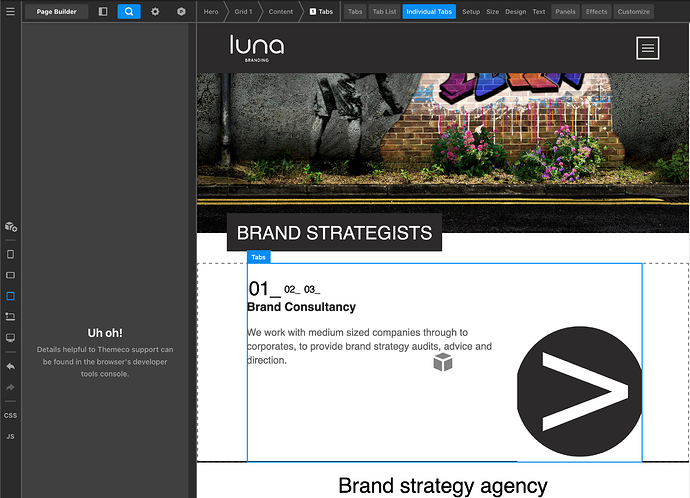Navigate to Hero in breadcrumb
Image resolution: width=690 pixels, height=498 pixels.
(211, 12)
